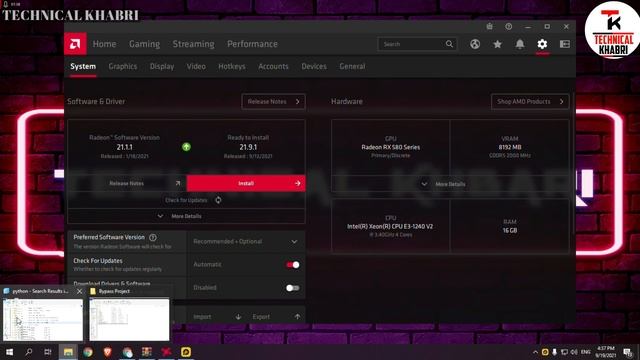The width and height of the screenshot is (640, 360).
Task: Click the taskbar clock
Action: click(x=605, y=352)
